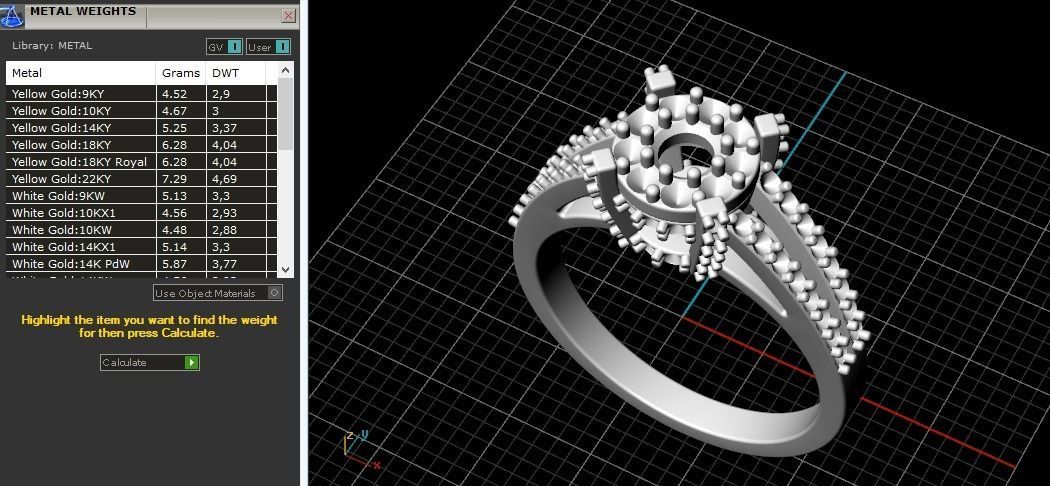Click the 3,37 DWT value
Viewport: 1050px width, 486px height.
[224, 128]
